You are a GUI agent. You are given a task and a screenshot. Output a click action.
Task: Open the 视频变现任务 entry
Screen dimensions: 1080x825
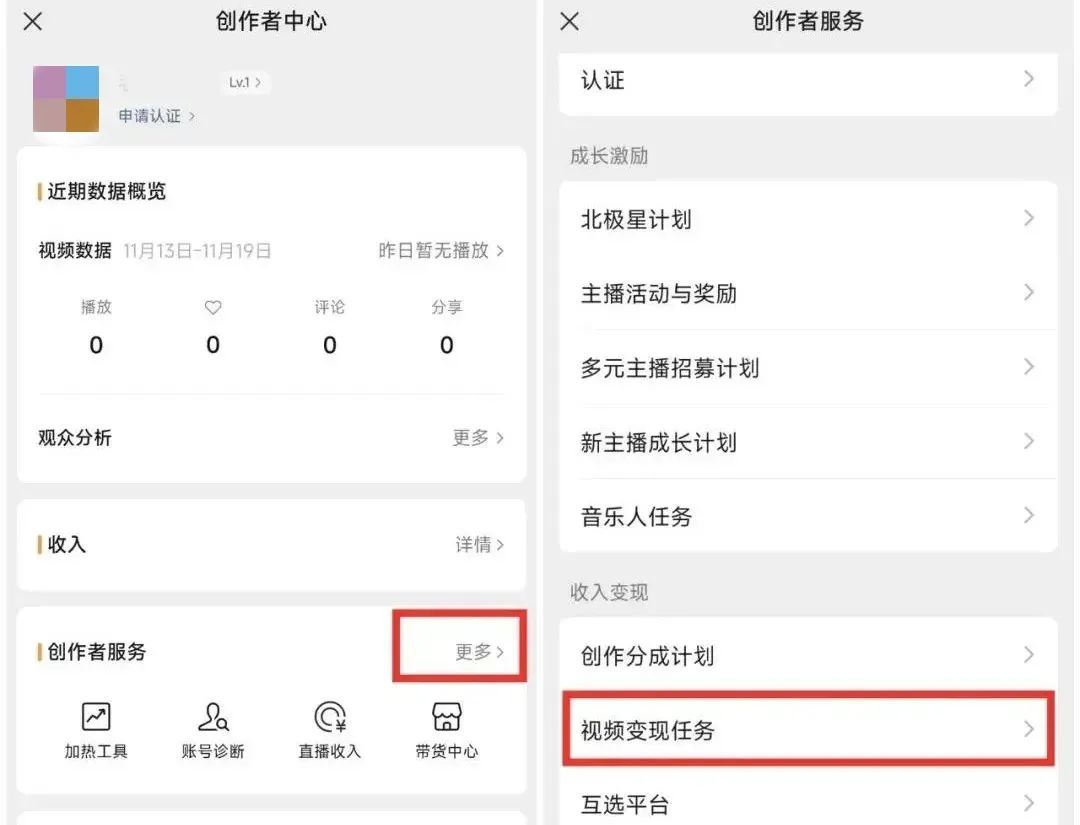[807, 730]
